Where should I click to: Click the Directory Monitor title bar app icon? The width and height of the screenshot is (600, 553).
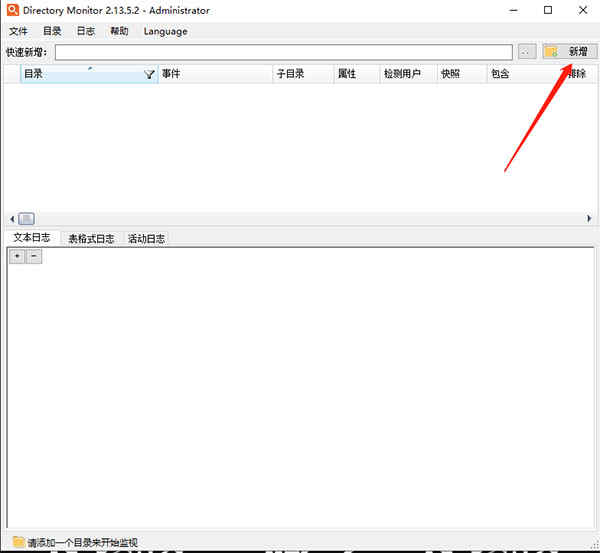pyautogui.click(x=13, y=10)
